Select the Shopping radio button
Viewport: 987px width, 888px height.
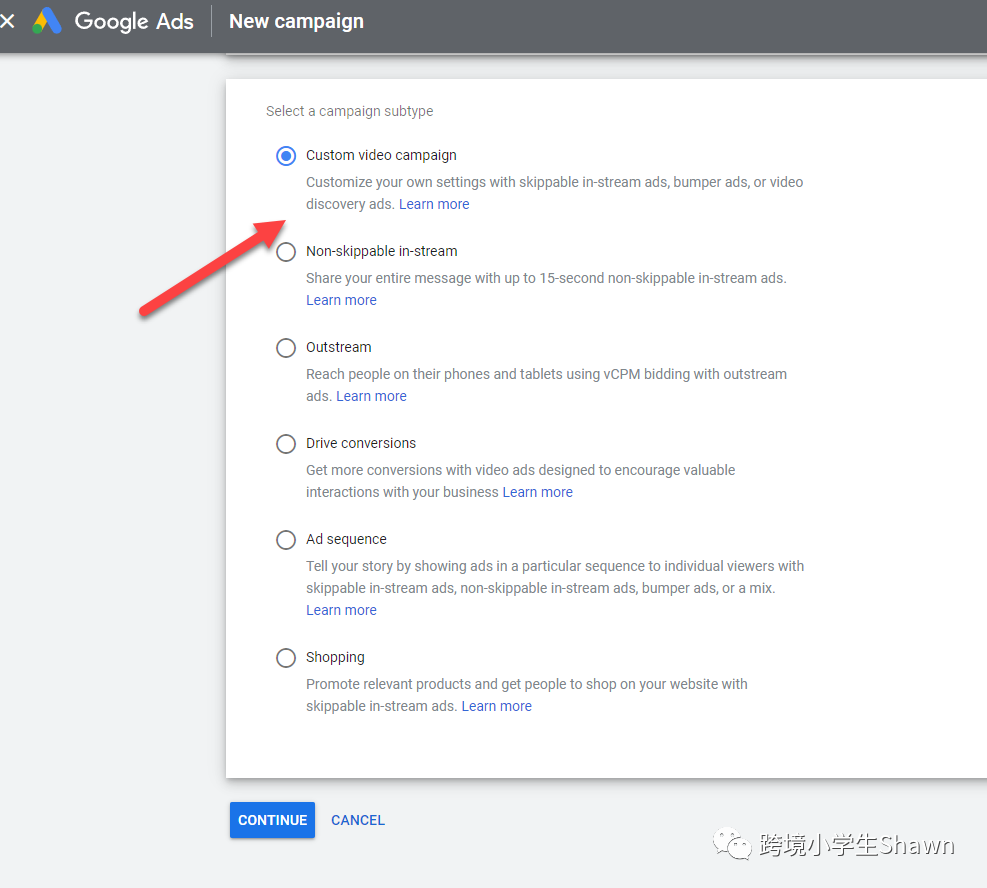click(x=286, y=658)
